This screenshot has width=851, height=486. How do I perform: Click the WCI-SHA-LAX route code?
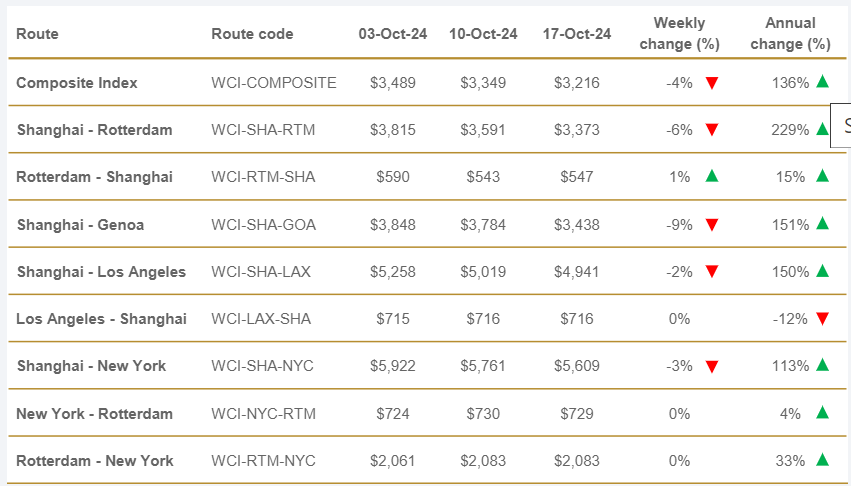point(263,272)
